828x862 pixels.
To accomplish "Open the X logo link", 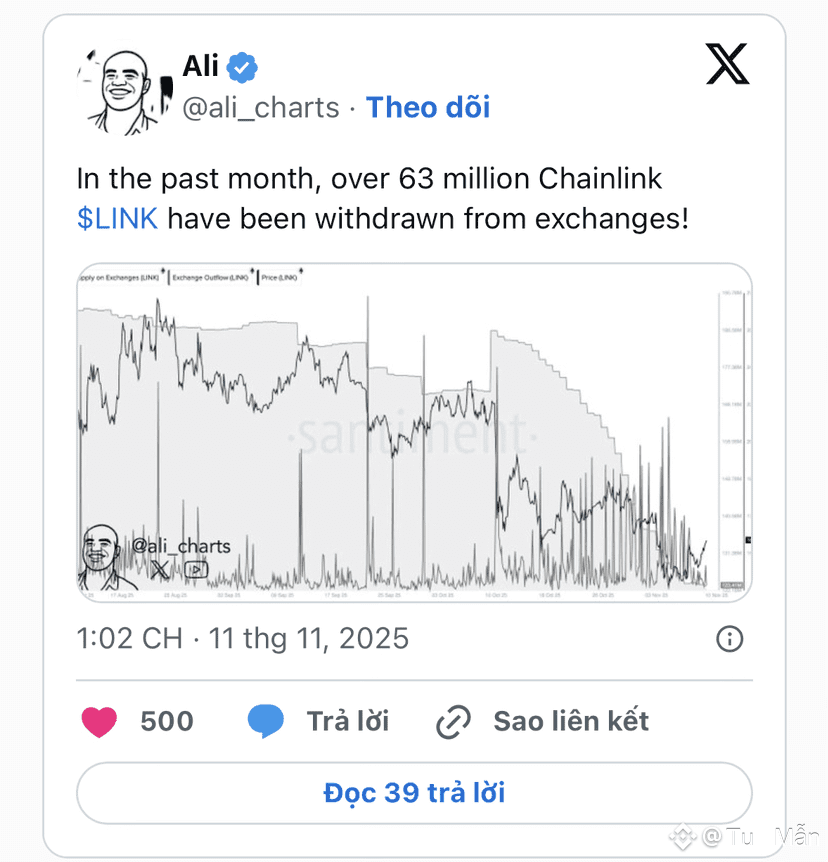I will point(727,67).
